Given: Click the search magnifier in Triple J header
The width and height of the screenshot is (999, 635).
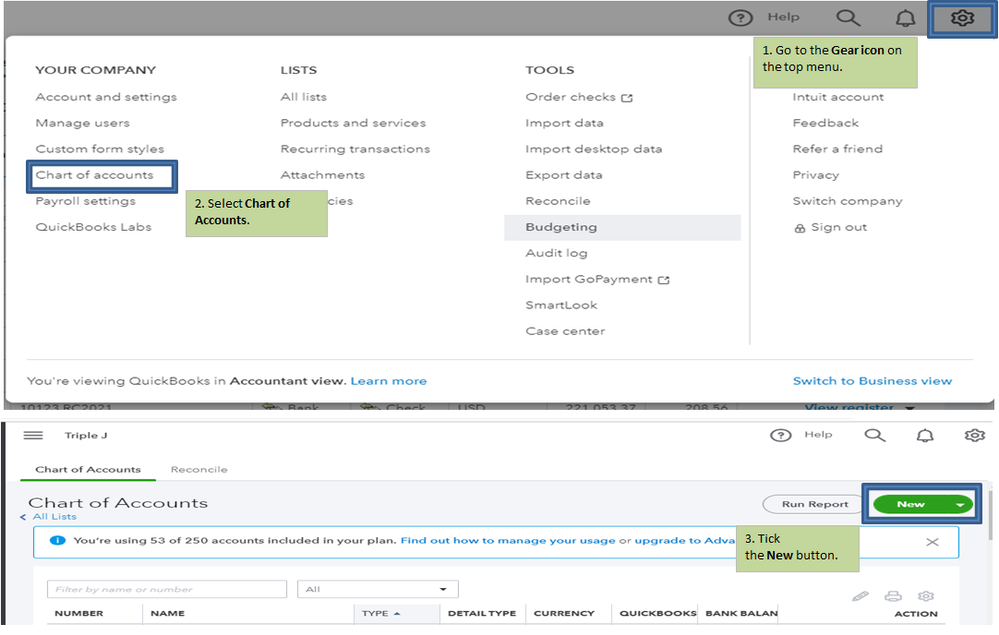Looking at the screenshot, I should click(875, 436).
